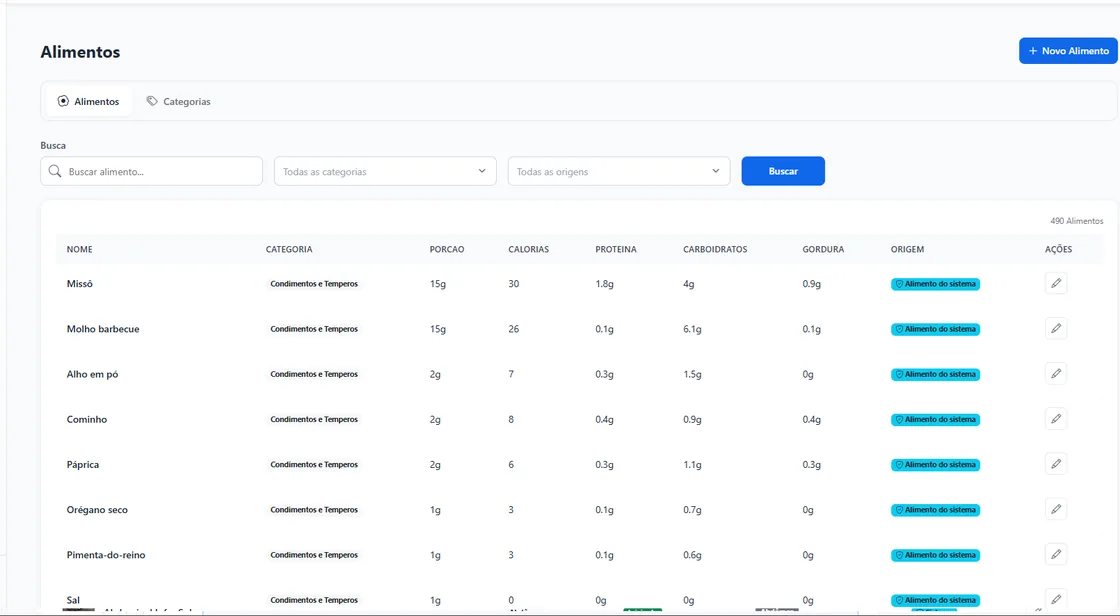Click the GORDURA column header
The image size is (1120, 616).
tap(823, 249)
